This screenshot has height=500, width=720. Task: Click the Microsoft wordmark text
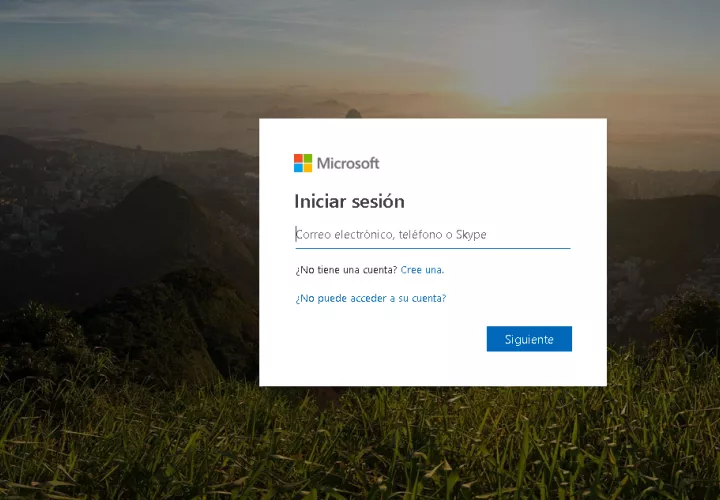tap(348, 163)
